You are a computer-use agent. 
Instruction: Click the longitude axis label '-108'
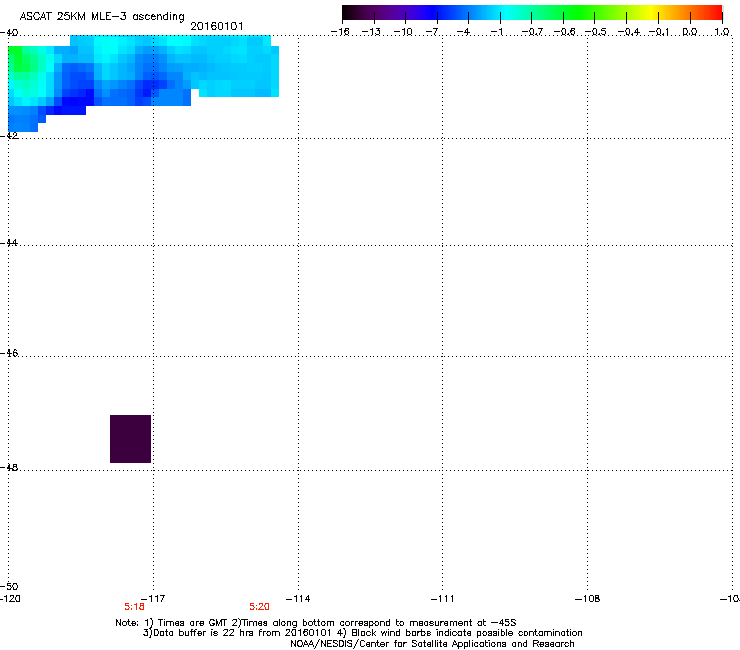pyautogui.click(x=588, y=599)
